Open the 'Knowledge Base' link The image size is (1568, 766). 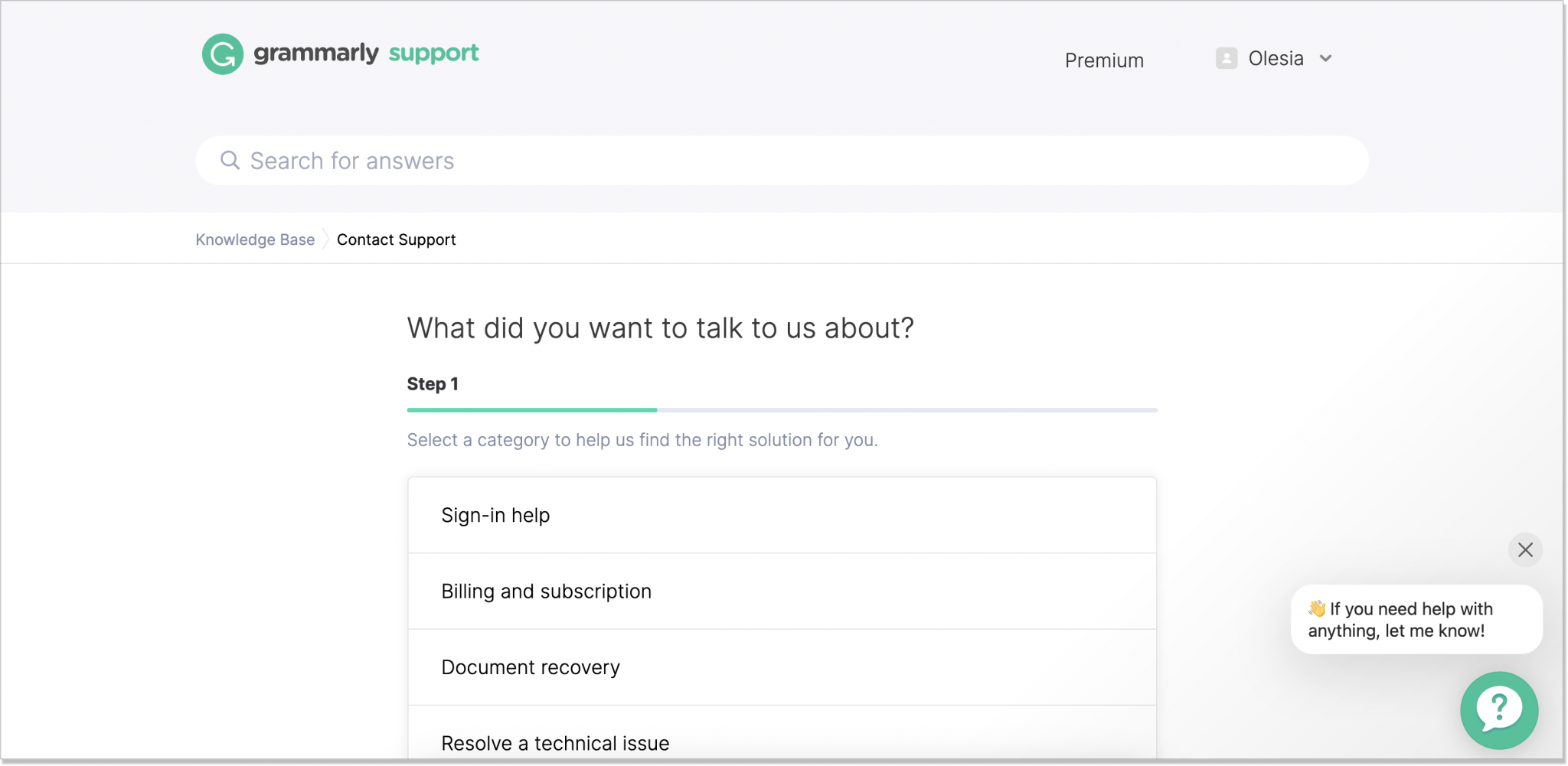(255, 239)
